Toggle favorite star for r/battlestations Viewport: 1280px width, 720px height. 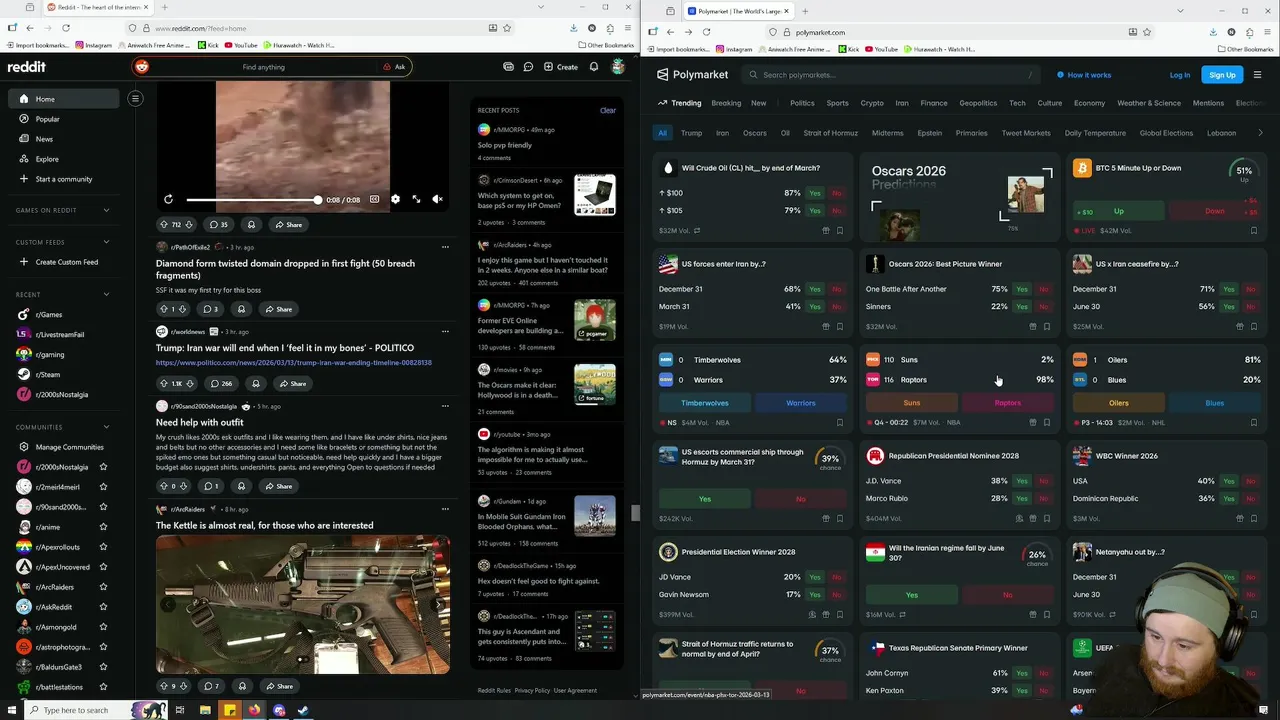[x=103, y=687]
